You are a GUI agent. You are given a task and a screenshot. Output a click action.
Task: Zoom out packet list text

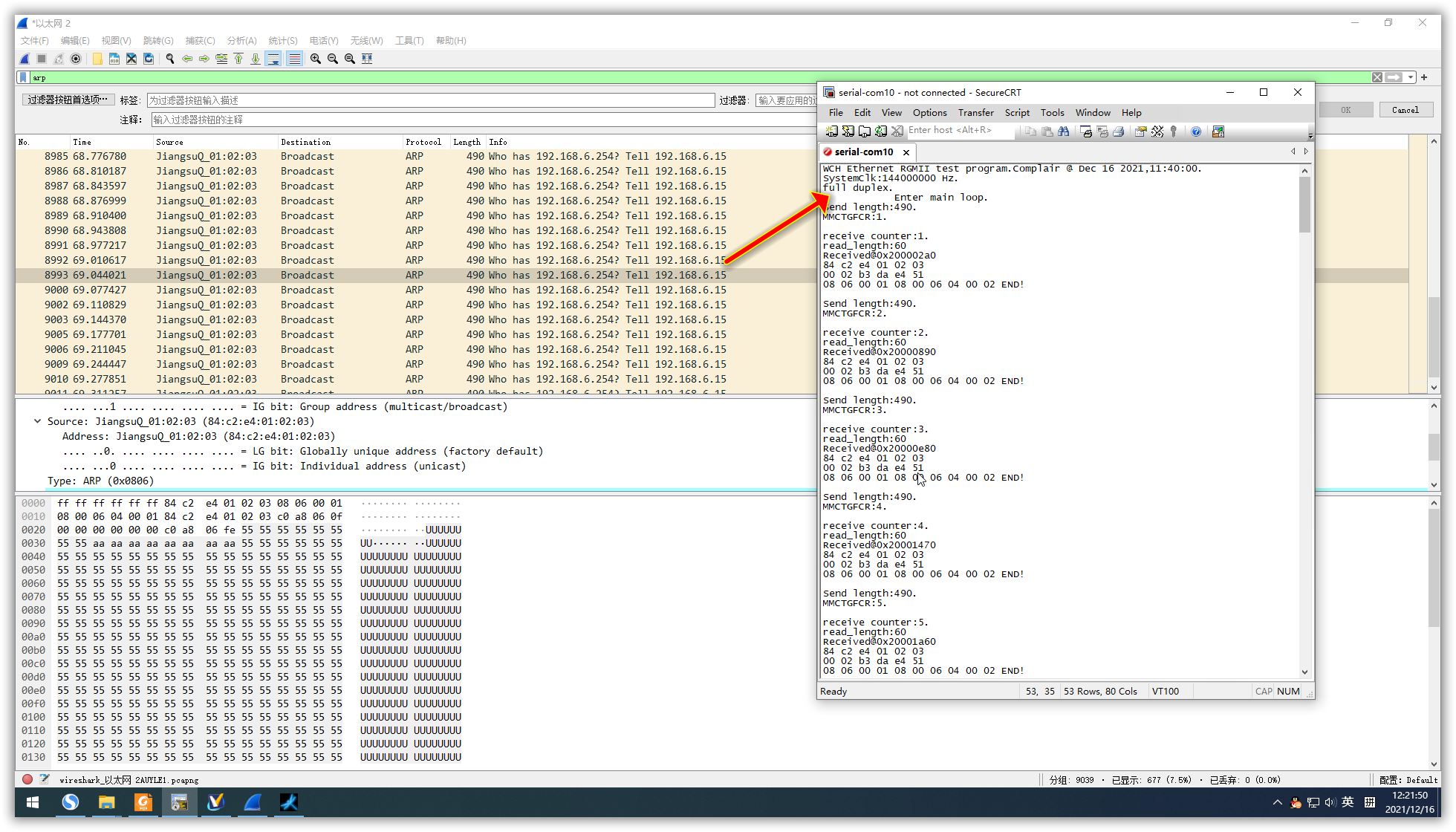click(333, 59)
